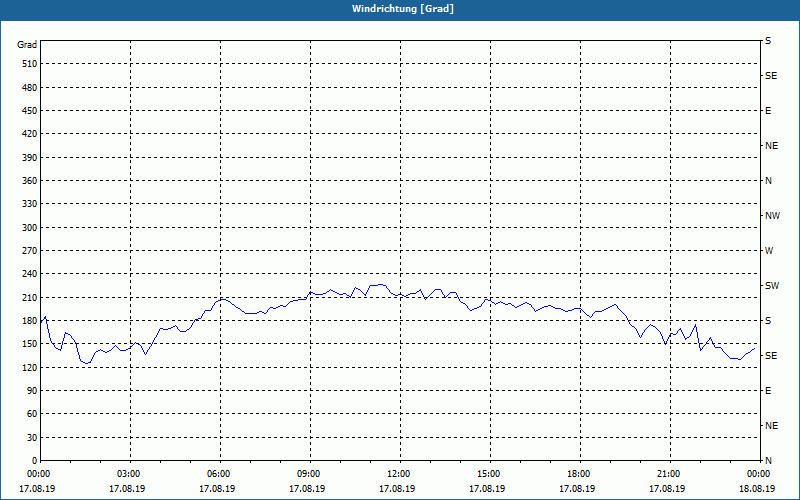
Task: Click the 180 y-axis value
Action: pos(30,321)
